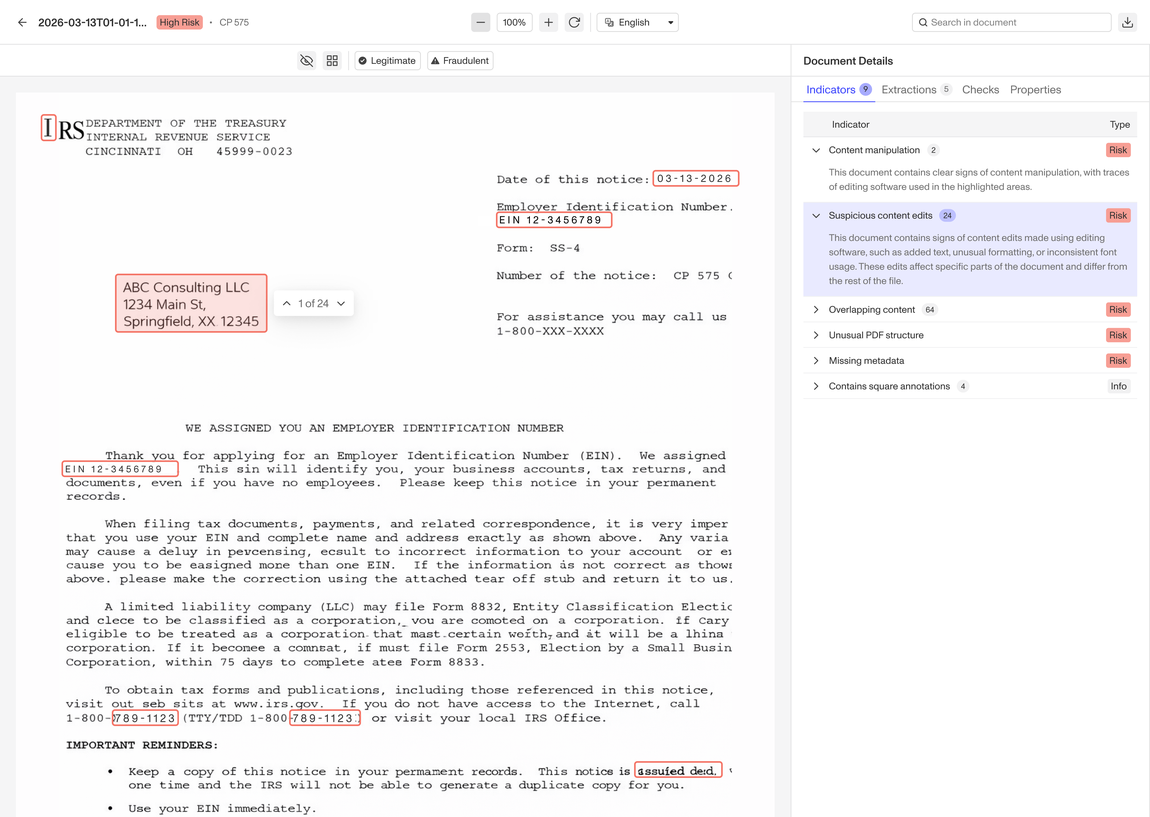The height and width of the screenshot is (817, 1150).
Task: Select highlighted letter I in IRS logo
Action: click(x=48, y=128)
